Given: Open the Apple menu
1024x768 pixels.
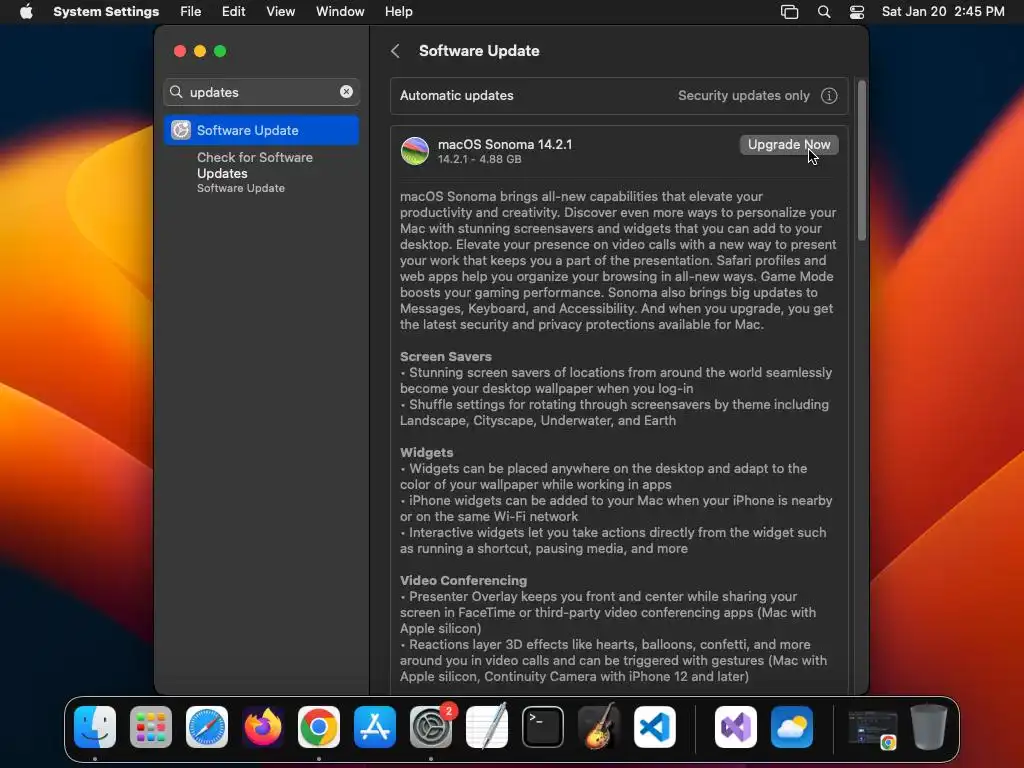Looking at the screenshot, I should point(26,12).
